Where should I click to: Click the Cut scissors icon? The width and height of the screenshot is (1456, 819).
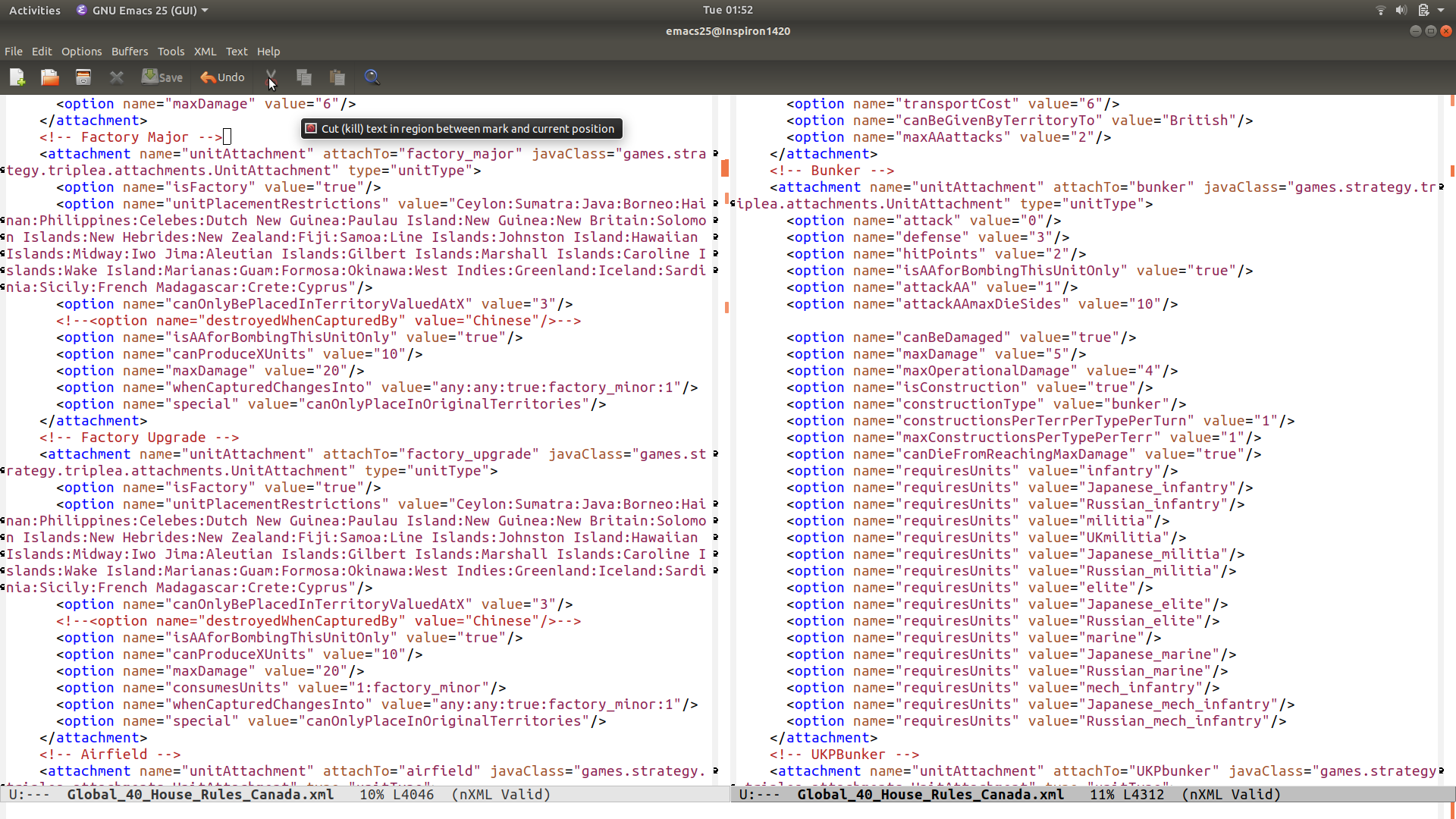click(271, 77)
